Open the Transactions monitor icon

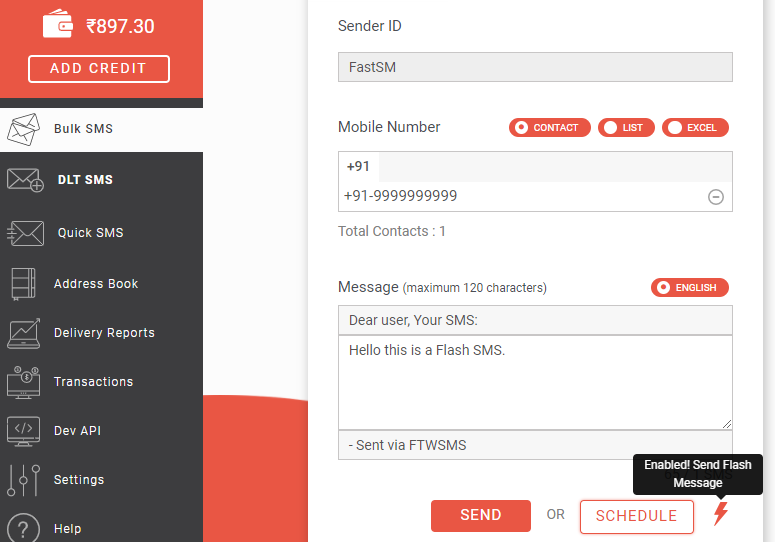tap(23, 382)
